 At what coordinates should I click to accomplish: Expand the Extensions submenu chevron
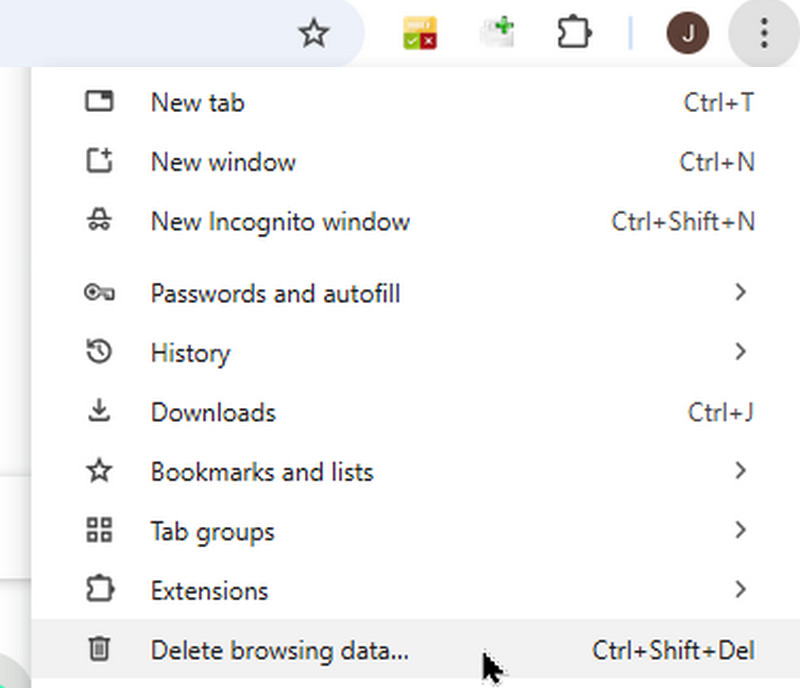740,590
